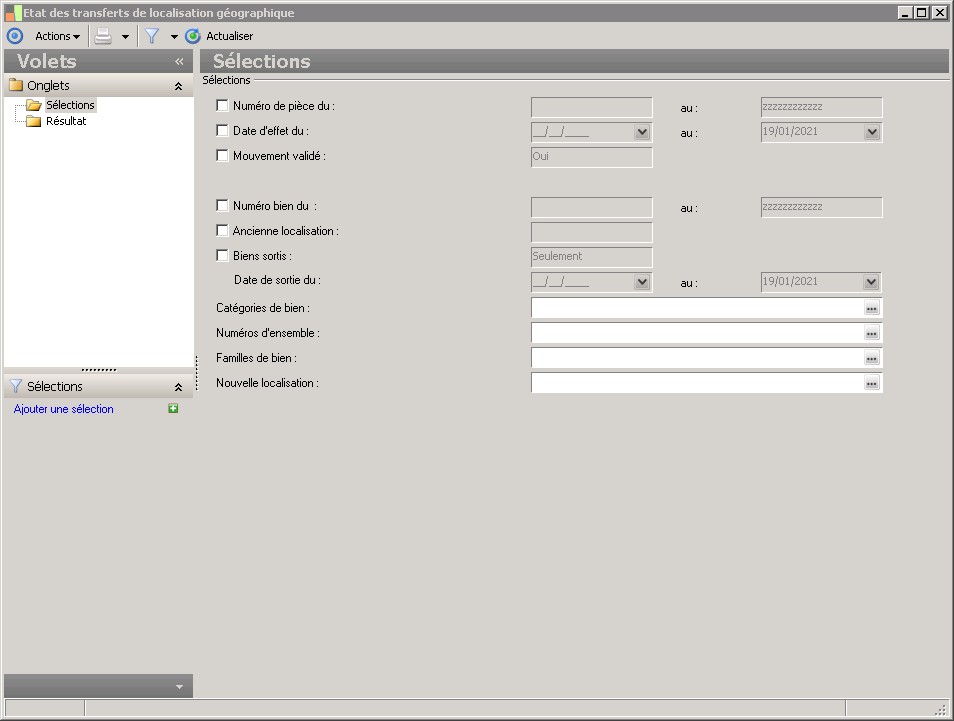Click the printer icon in the toolbar

tap(103, 36)
